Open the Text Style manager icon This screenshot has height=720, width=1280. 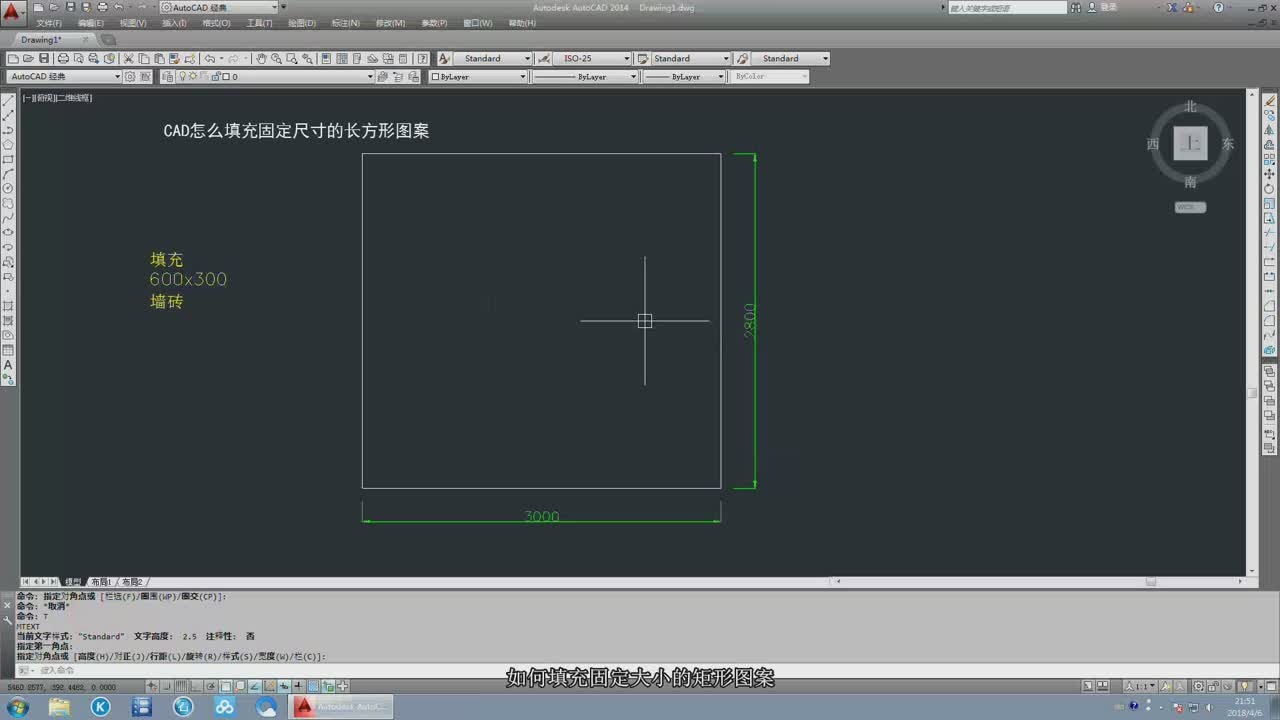(444, 58)
